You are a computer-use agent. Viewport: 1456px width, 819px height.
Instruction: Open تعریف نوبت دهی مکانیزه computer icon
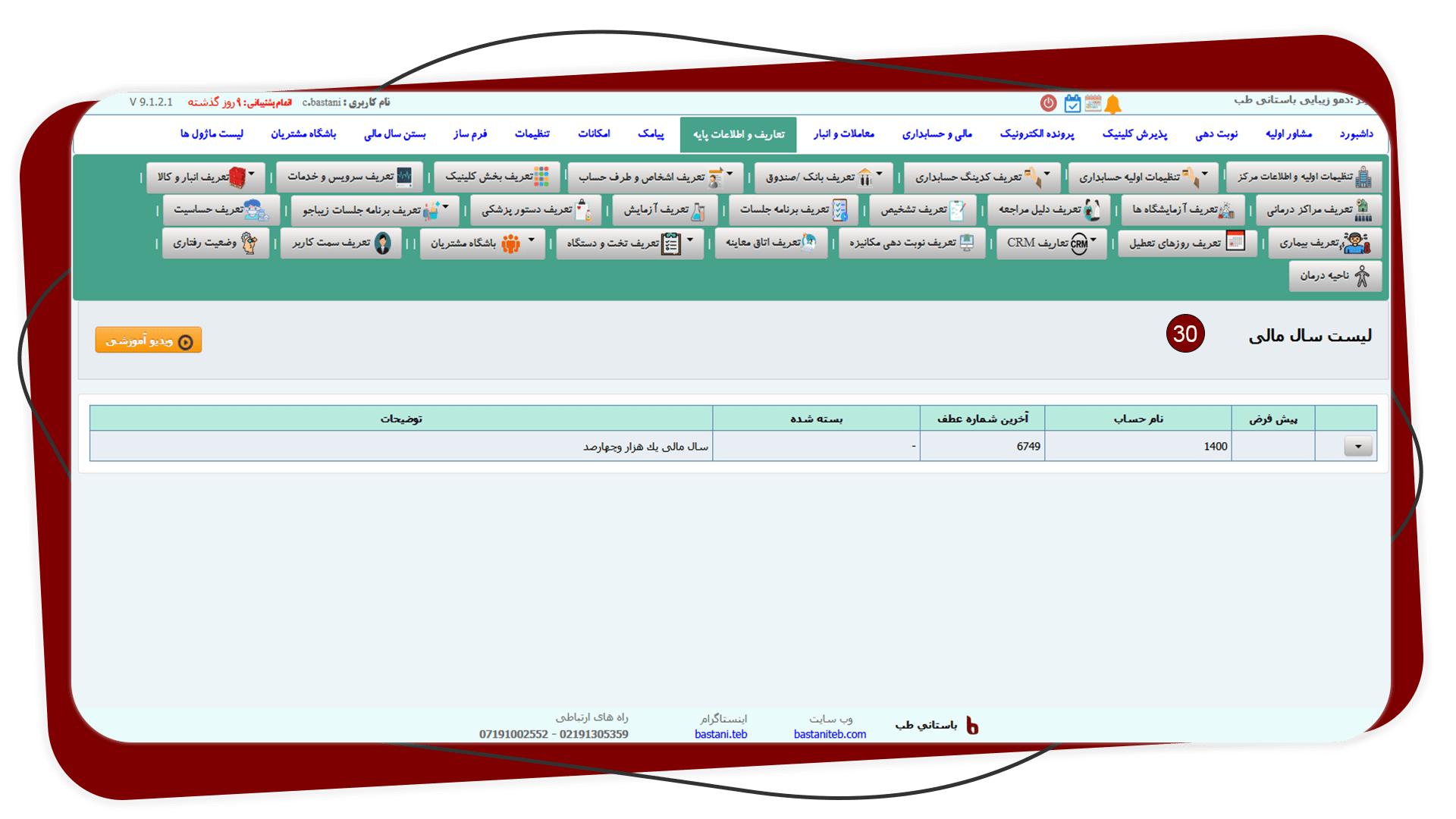click(966, 243)
